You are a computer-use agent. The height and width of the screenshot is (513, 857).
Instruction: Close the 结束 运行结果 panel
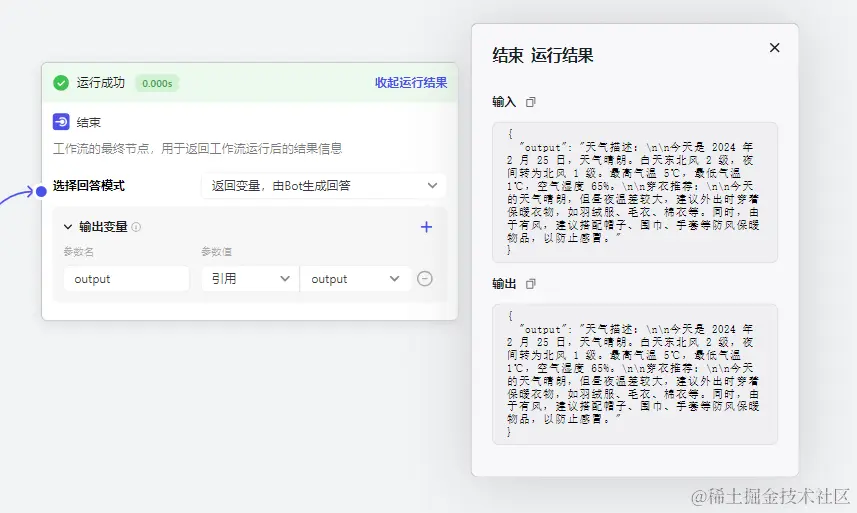tap(774, 48)
